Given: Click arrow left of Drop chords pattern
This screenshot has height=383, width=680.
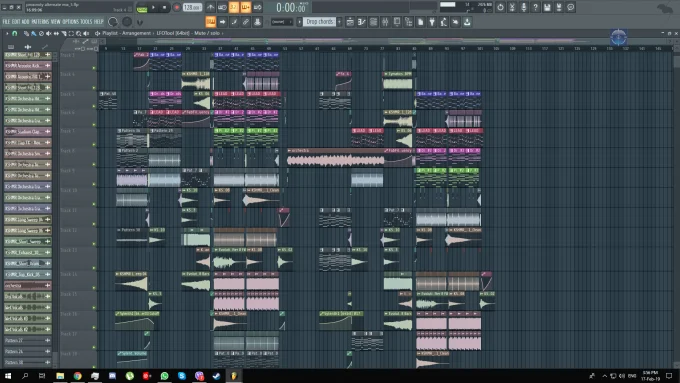Looking at the screenshot, I should pyautogui.click(x=299, y=22).
